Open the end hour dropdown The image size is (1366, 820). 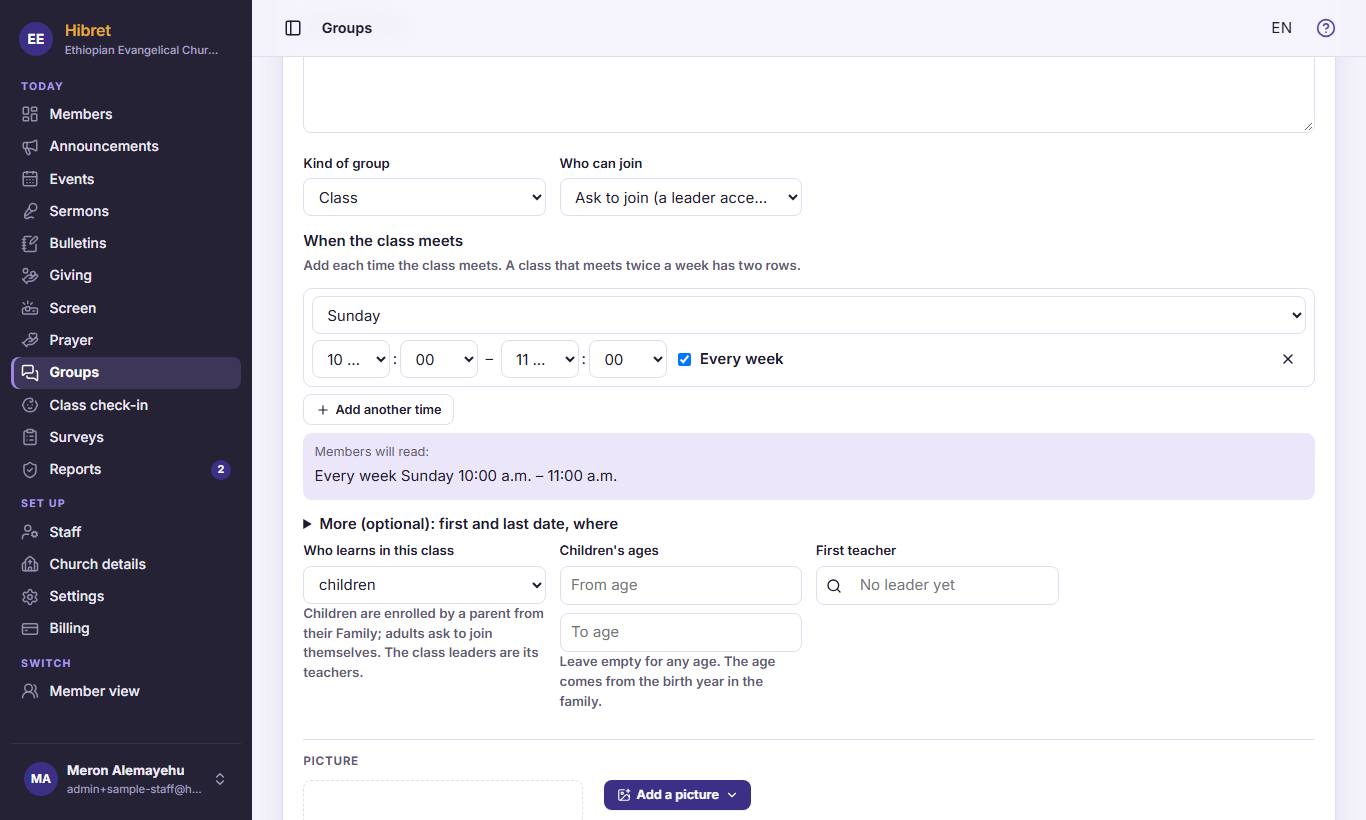(x=540, y=359)
